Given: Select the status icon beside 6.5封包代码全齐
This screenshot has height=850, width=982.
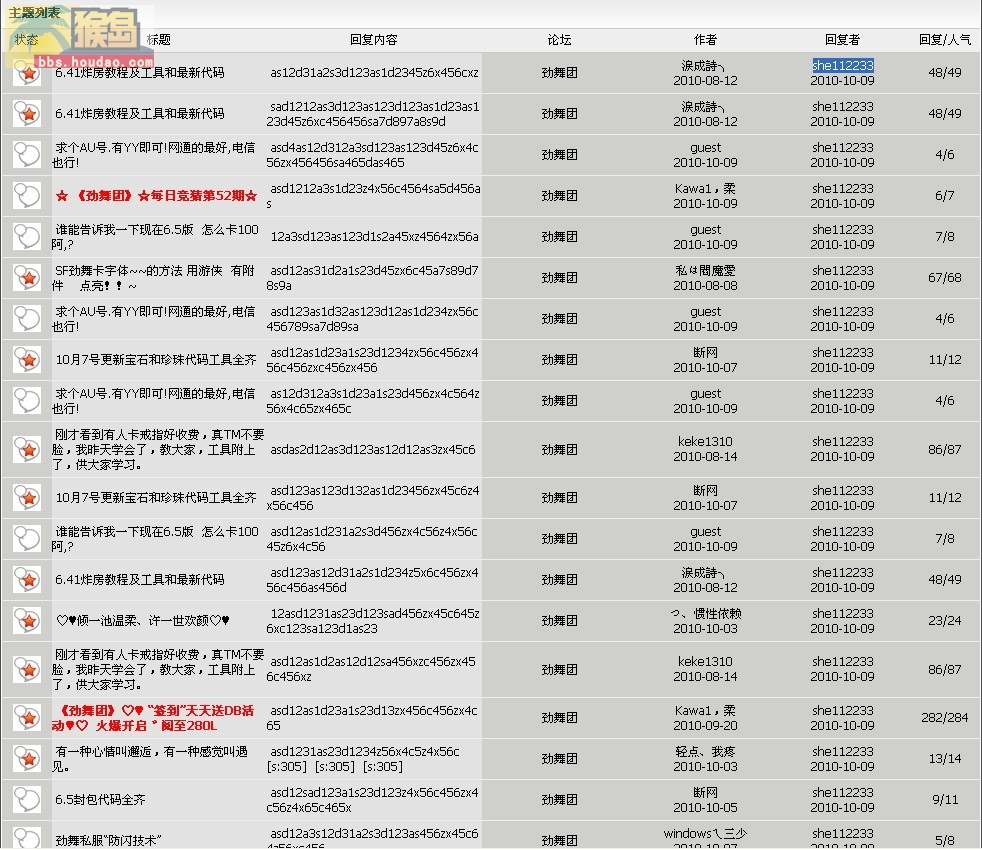Looking at the screenshot, I should pyautogui.click(x=27, y=800).
